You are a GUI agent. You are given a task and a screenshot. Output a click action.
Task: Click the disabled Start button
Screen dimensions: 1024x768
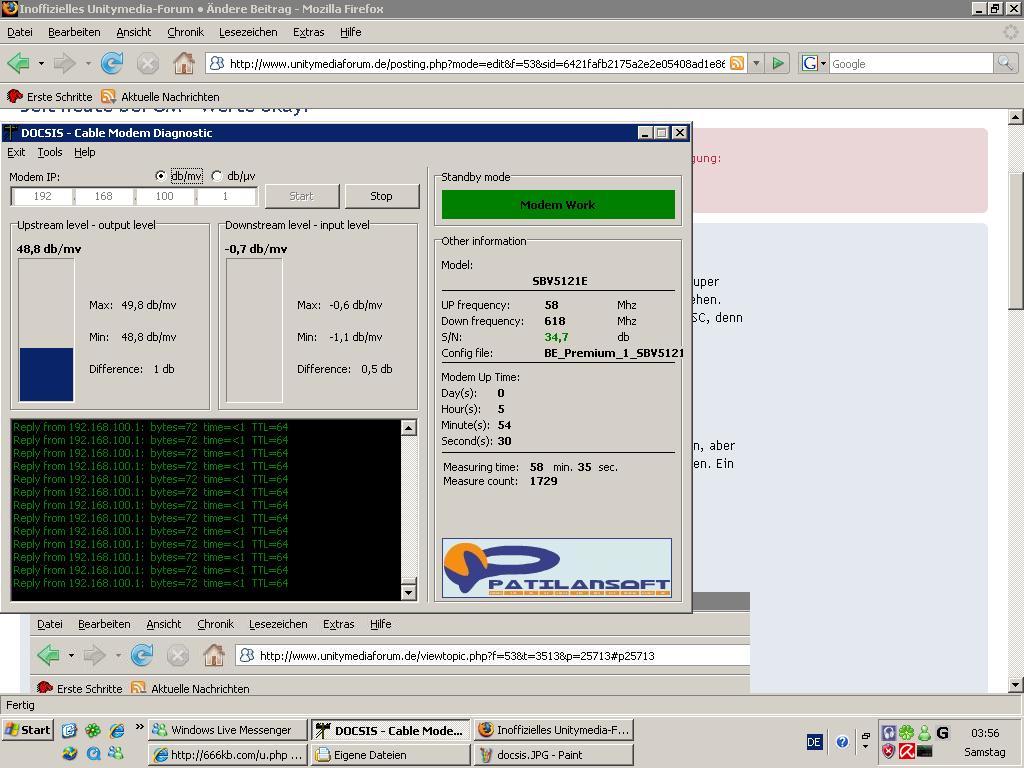(301, 196)
